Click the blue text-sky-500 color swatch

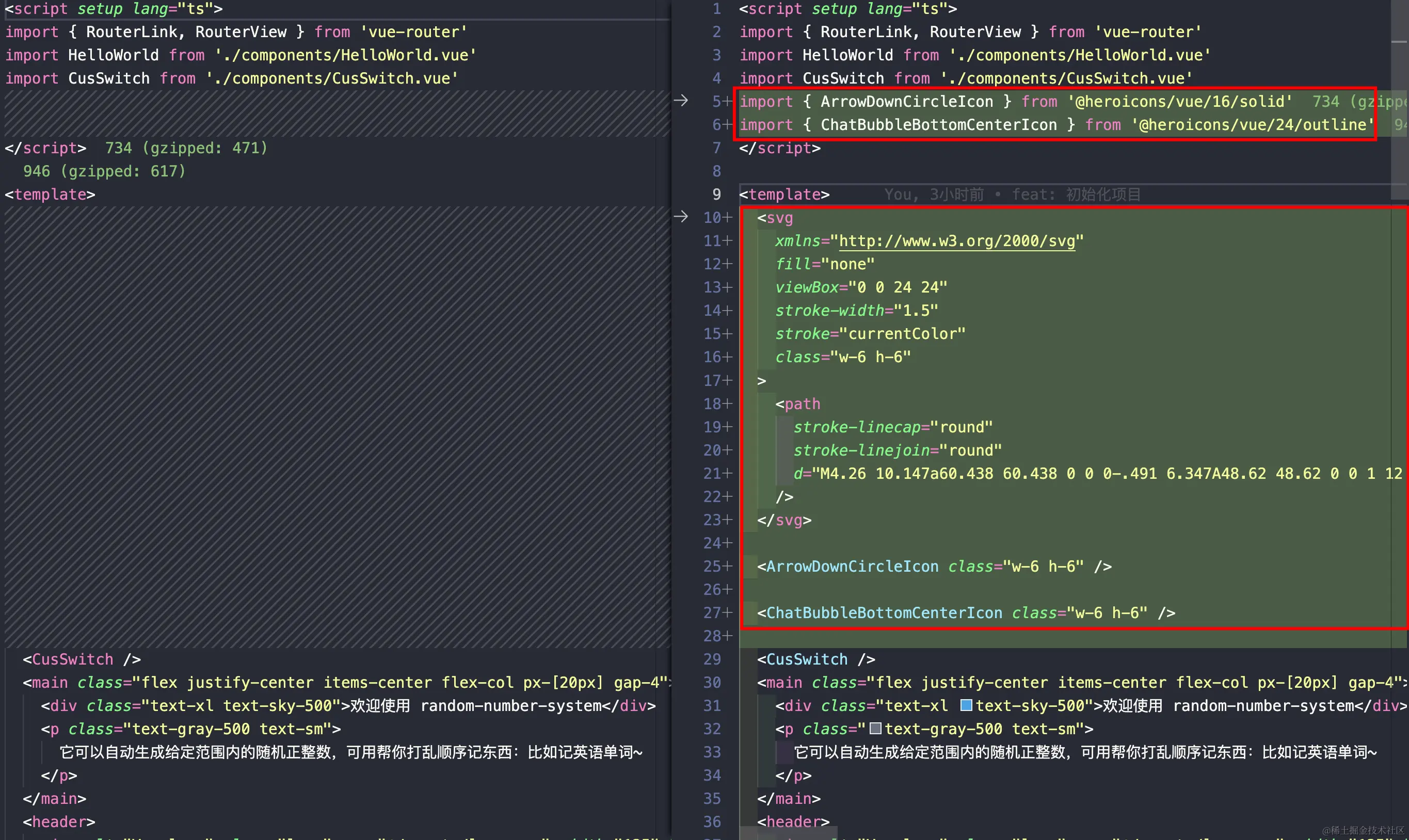pos(967,705)
